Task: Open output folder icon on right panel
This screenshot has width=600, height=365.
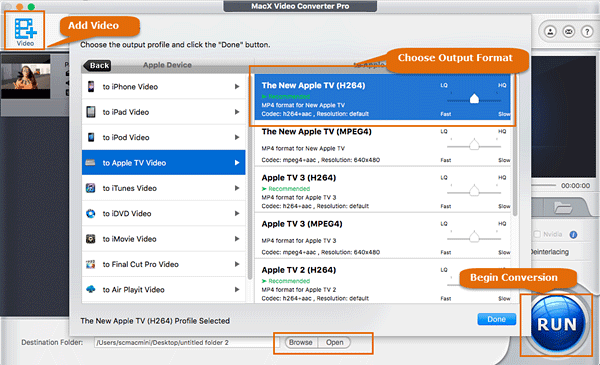Action: point(563,208)
